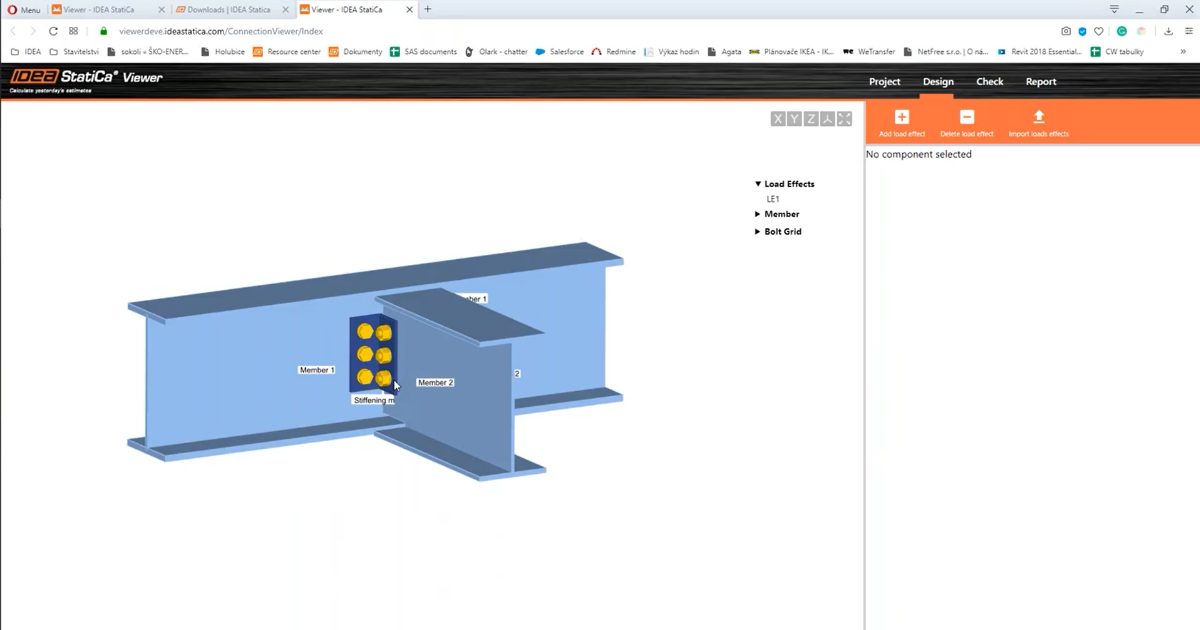Click Import loads effects icon

pos(1039,117)
